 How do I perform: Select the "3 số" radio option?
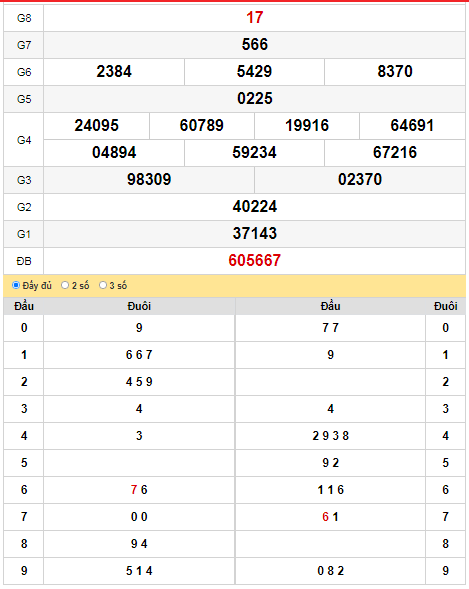[x=103, y=285]
